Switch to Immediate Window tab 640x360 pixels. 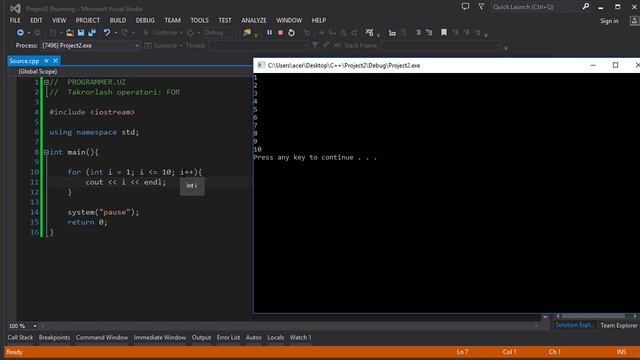[160, 338]
